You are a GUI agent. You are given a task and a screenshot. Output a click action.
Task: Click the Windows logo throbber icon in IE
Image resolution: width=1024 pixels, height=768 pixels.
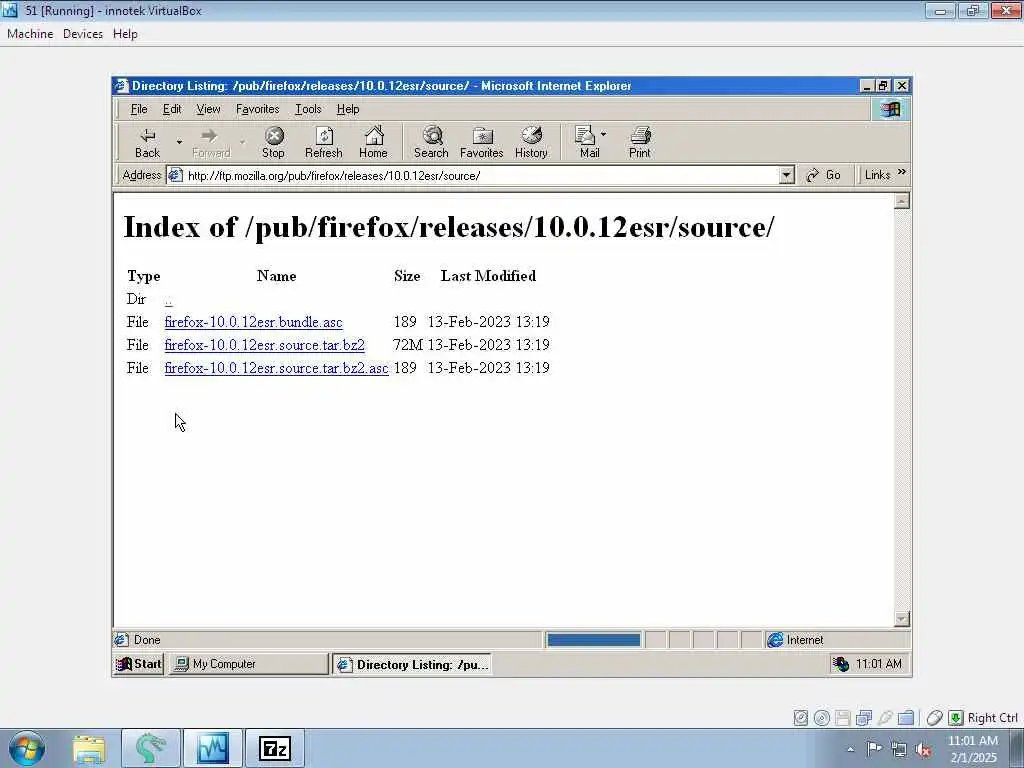click(x=890, y=109)
